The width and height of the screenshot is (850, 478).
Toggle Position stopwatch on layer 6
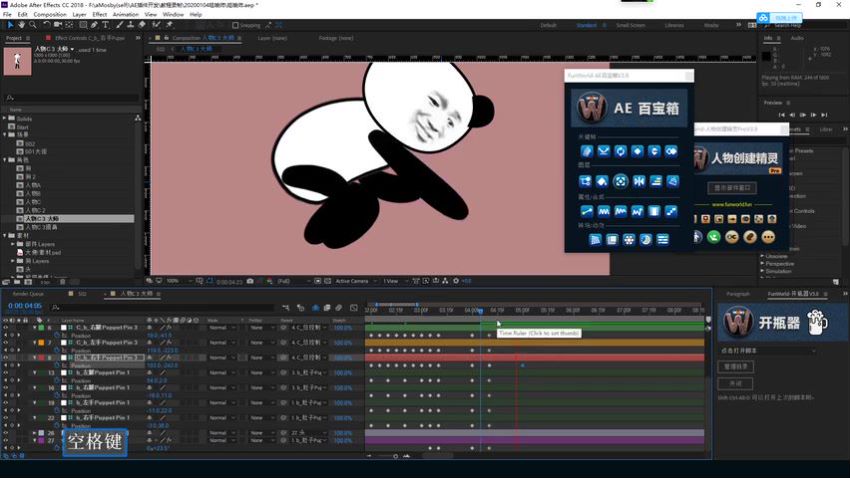click(x=57, y=335)
